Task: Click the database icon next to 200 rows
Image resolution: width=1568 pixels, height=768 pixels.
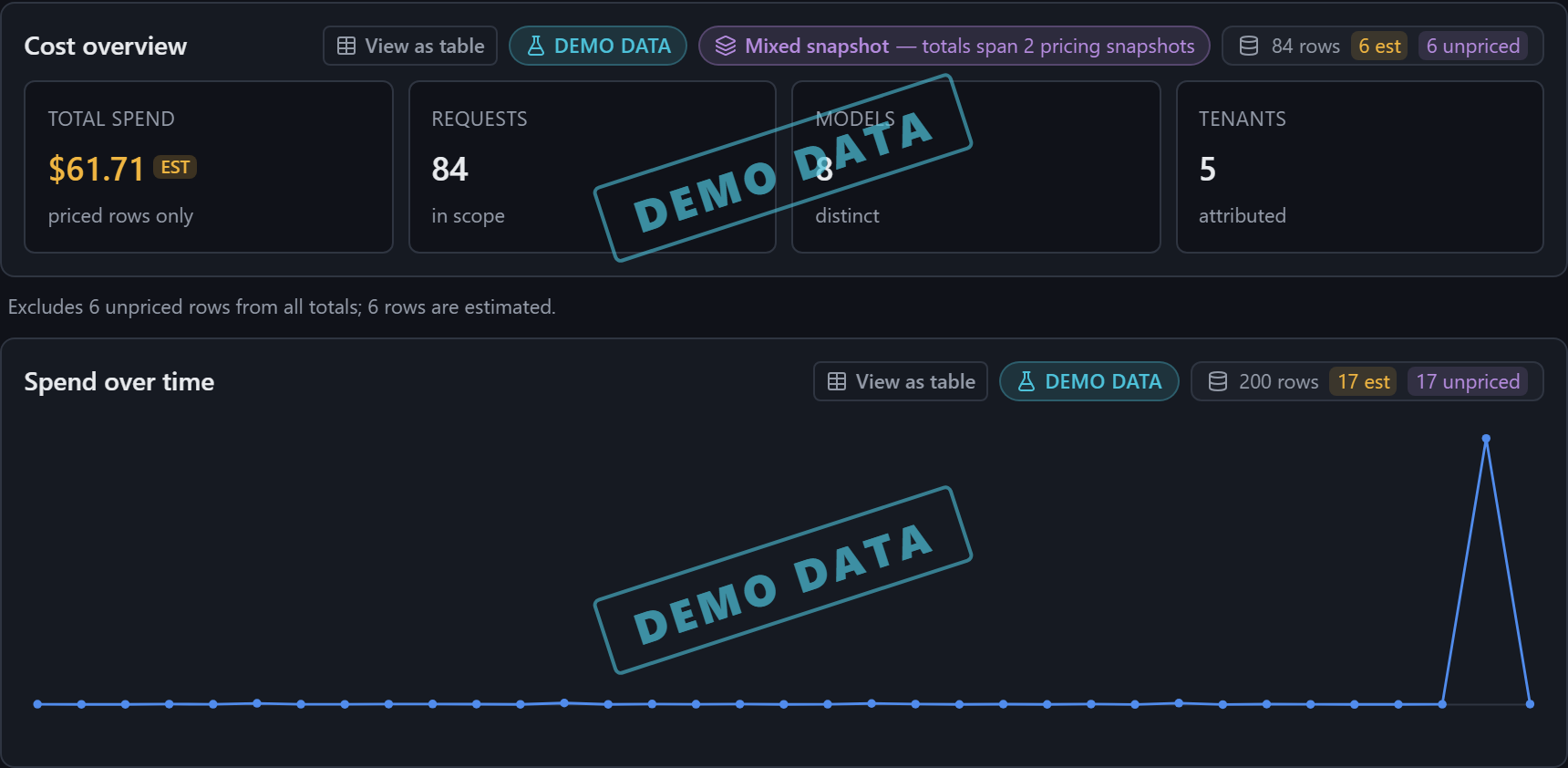Action: [1218, 381]
